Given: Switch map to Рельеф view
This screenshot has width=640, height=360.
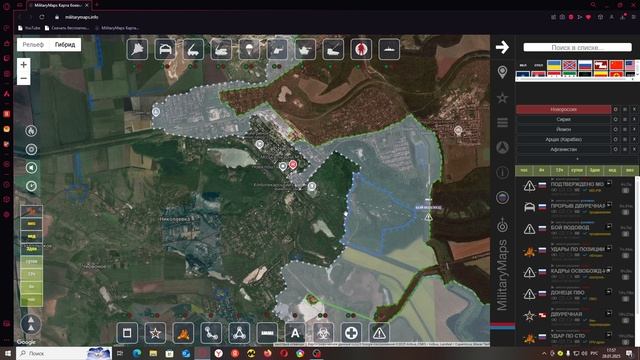Looking at the screenshot, I should point(33,45).
